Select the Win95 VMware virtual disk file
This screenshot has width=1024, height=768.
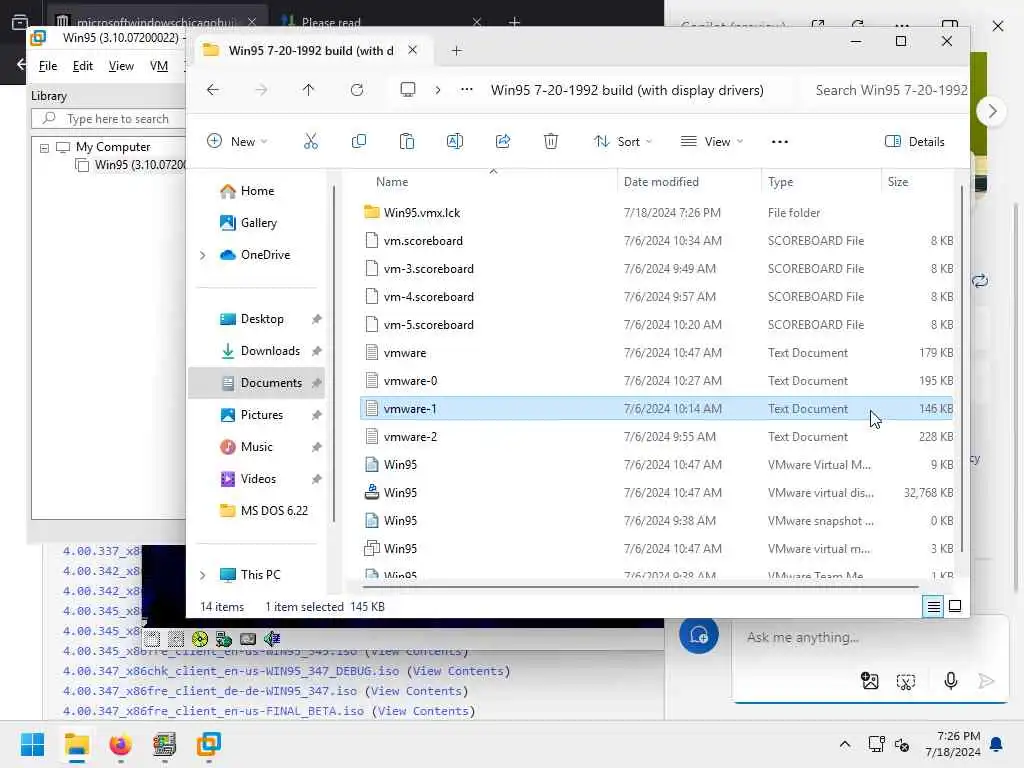[656, 493]
